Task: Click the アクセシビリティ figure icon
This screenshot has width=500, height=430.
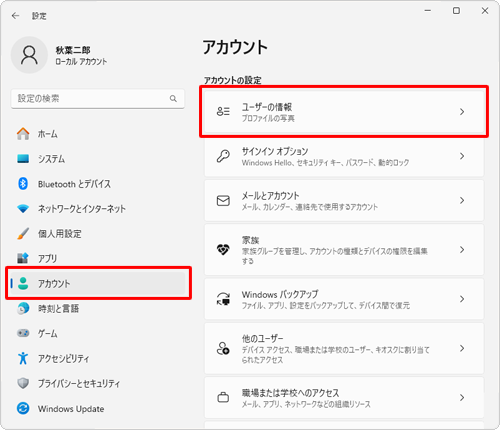Action: pos(23,358)
